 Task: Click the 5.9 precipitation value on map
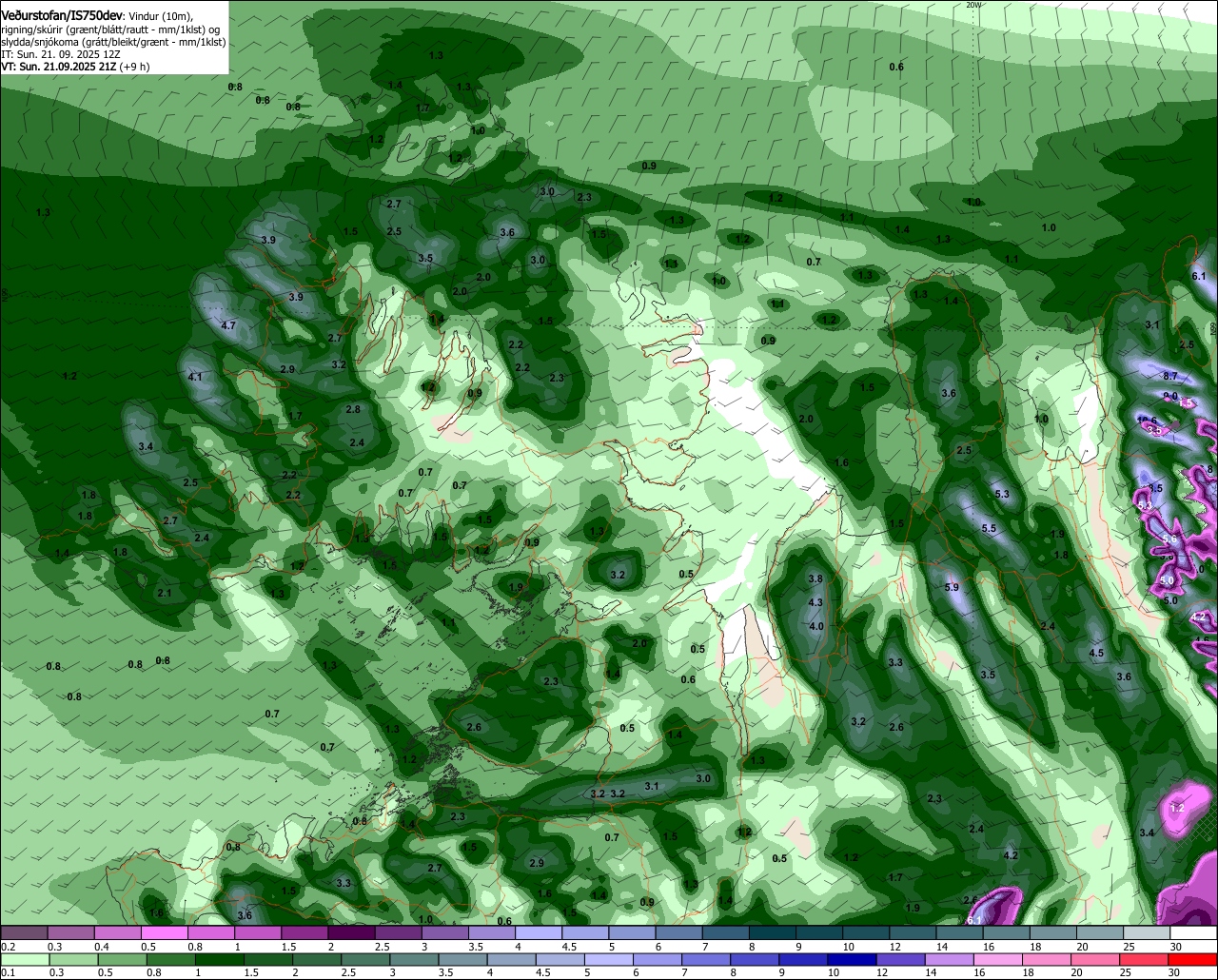tap(952, 588)
